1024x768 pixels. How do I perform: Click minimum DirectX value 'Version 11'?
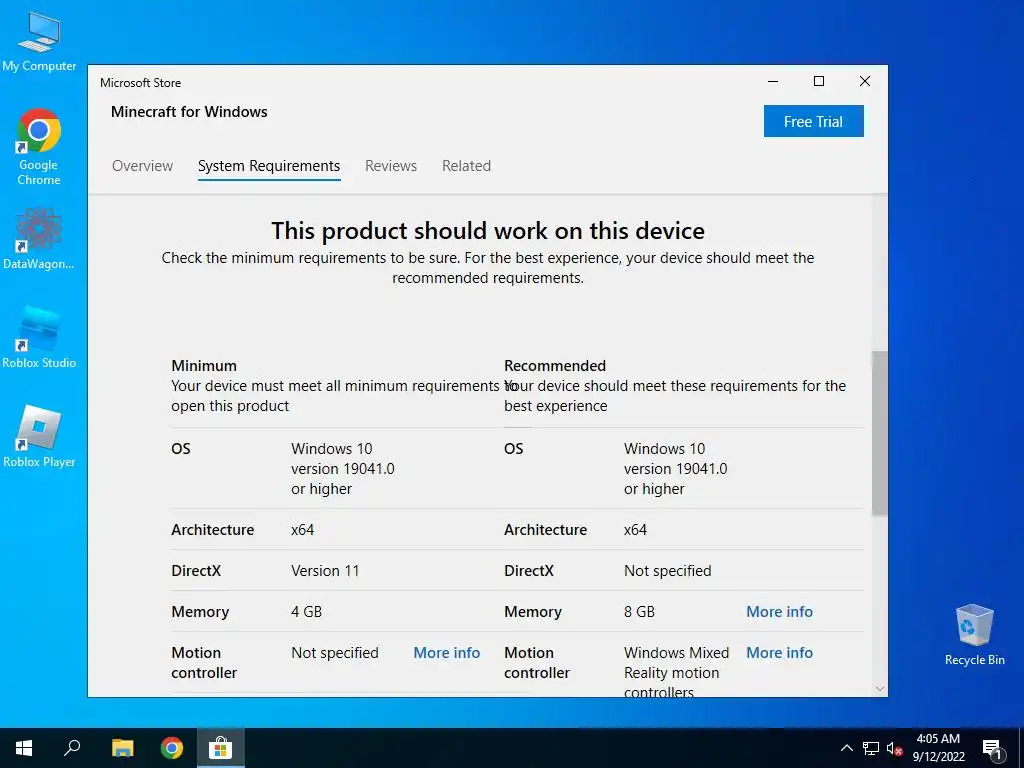click(325, 571)
